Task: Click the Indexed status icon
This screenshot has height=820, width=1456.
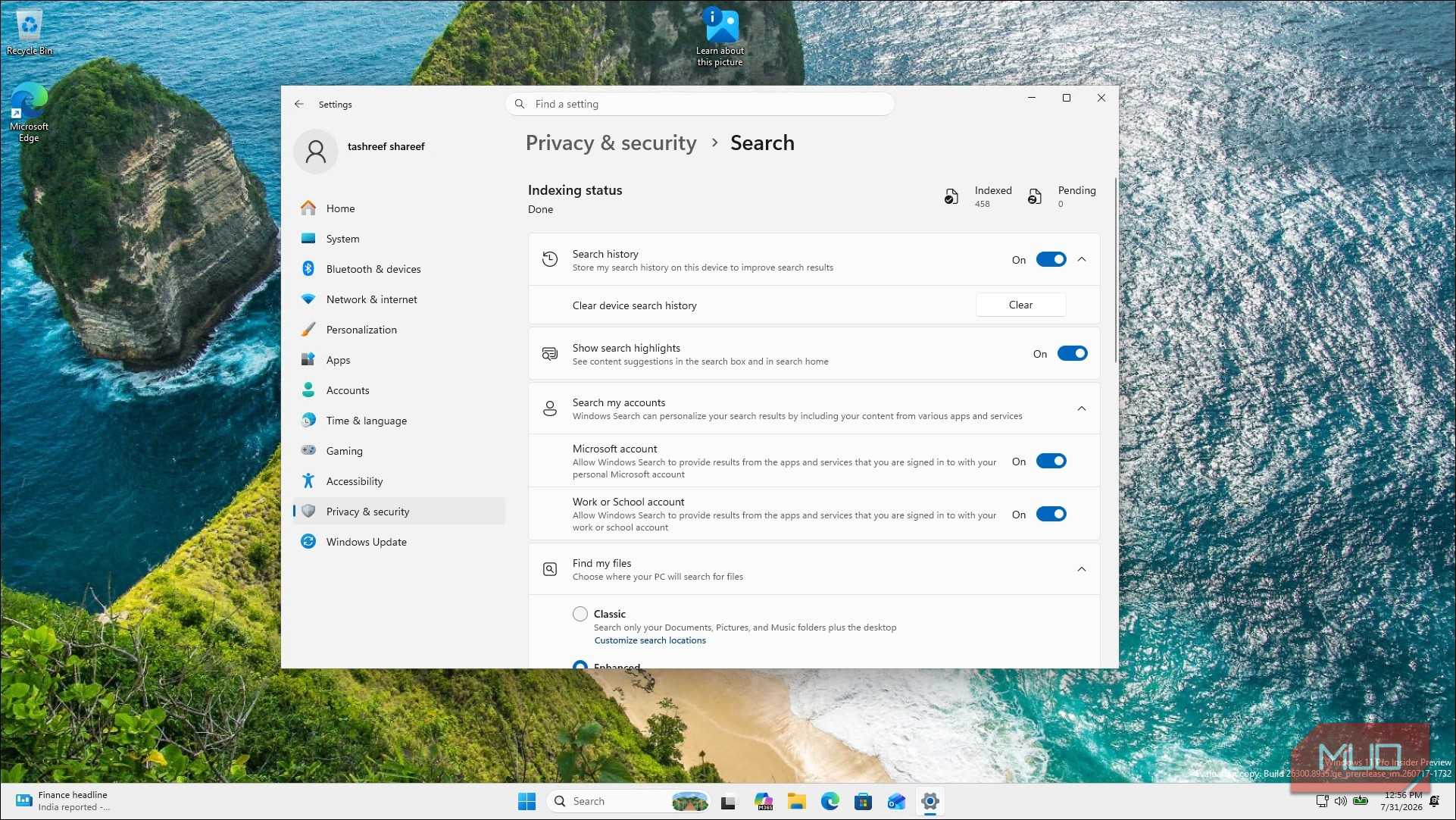Action: (x=951, y=197)
